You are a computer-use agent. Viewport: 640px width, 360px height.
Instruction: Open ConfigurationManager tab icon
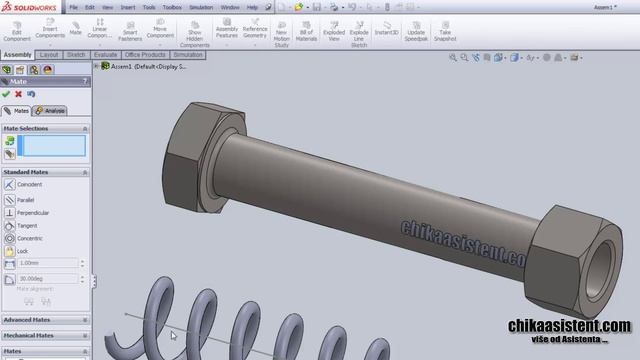click(x=34, y=70)
